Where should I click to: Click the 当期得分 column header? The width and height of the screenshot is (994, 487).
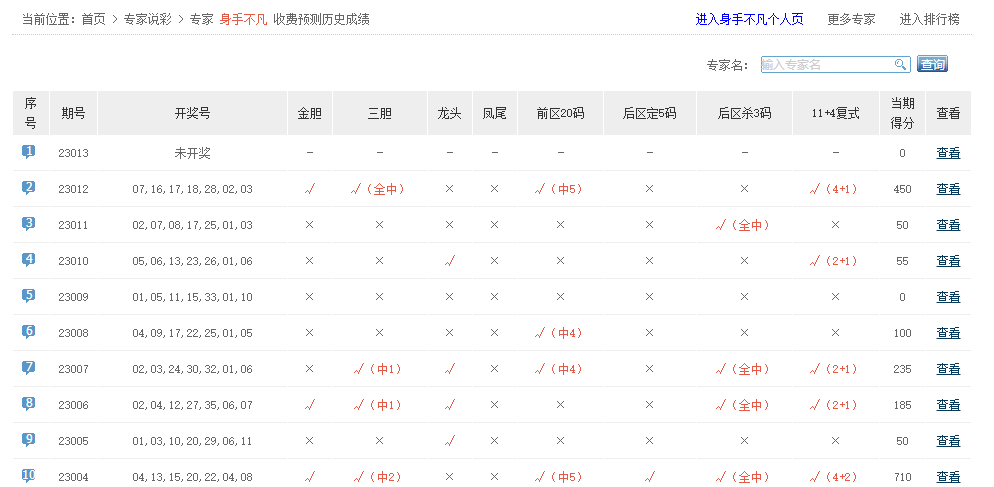902,113
